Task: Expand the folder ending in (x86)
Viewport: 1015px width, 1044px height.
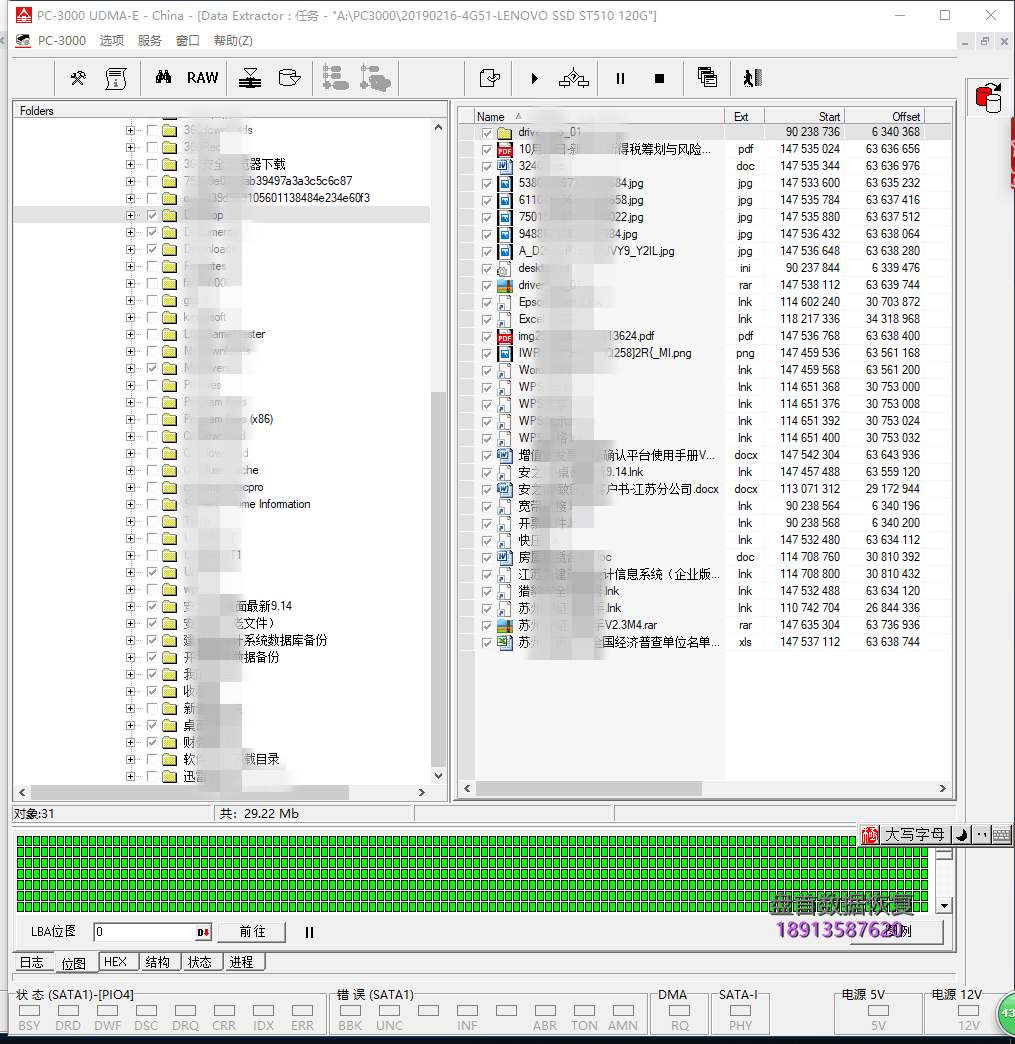Action: 131,419
